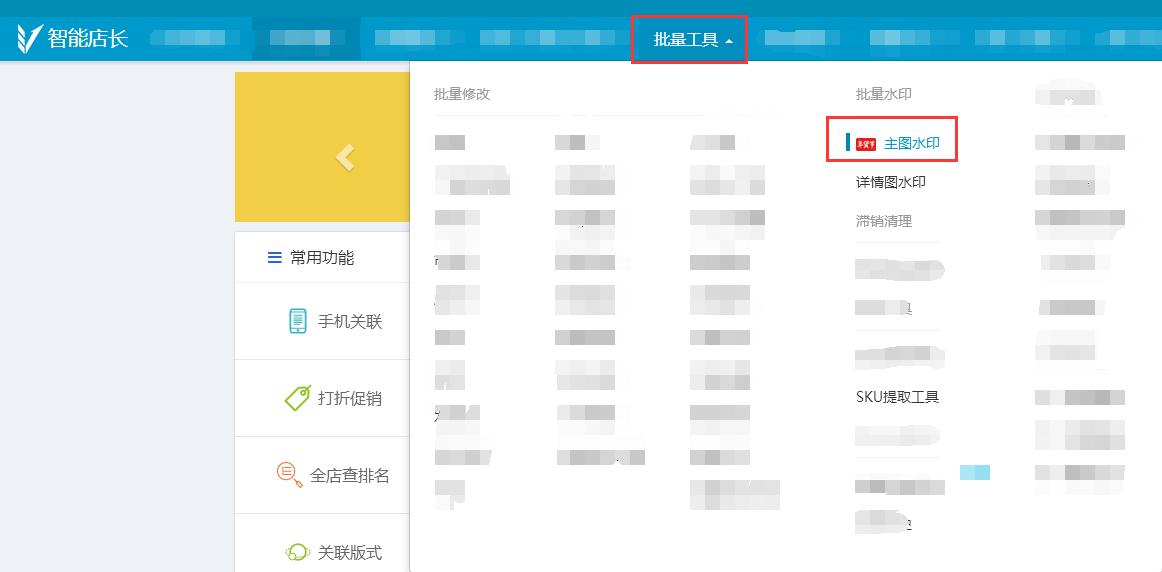Click the 智能店长 logo icon
Viewport: 1162px width, 572px height.
[x=29, y=39]
